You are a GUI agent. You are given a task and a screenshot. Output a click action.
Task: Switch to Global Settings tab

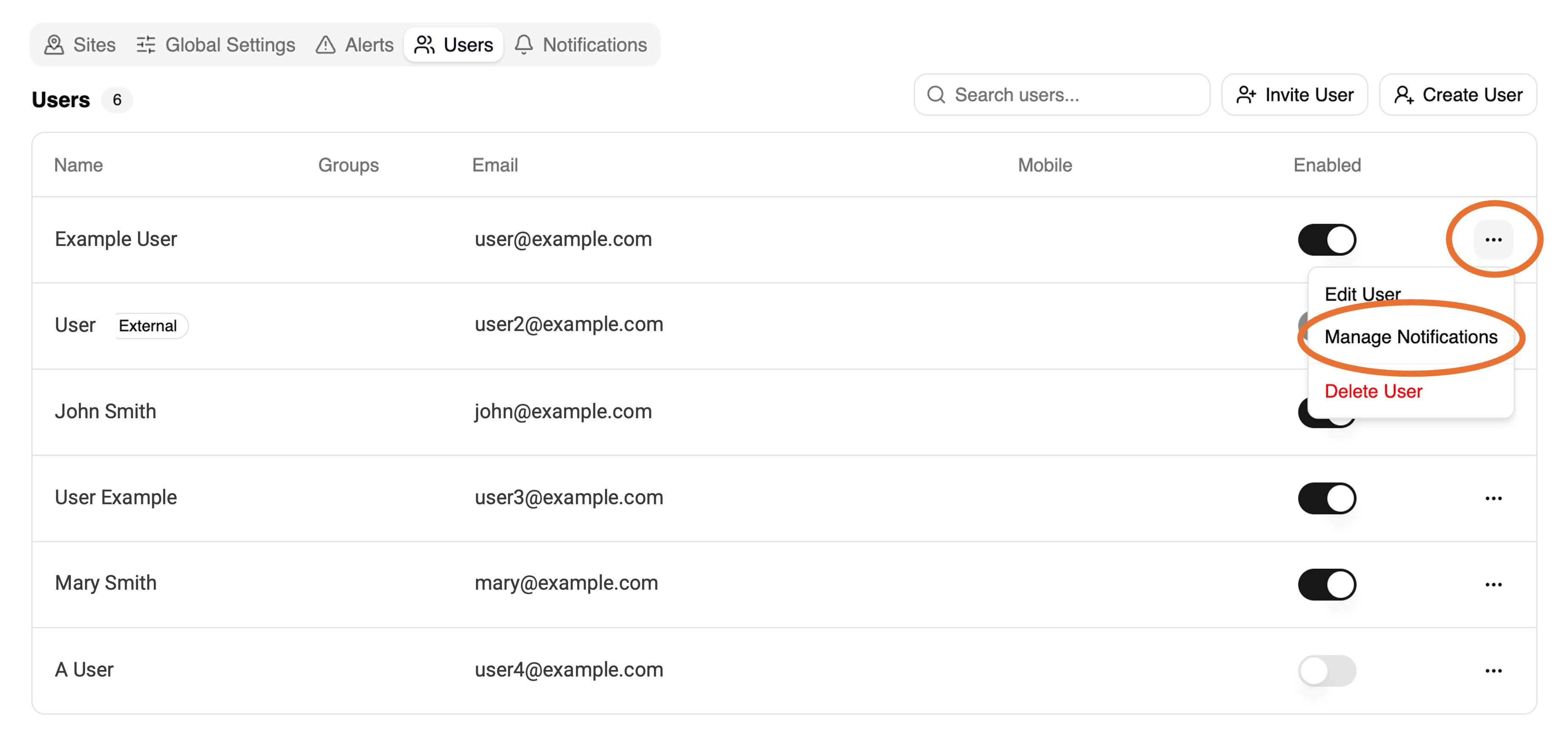pyautogui.click(x=216, y=45)
